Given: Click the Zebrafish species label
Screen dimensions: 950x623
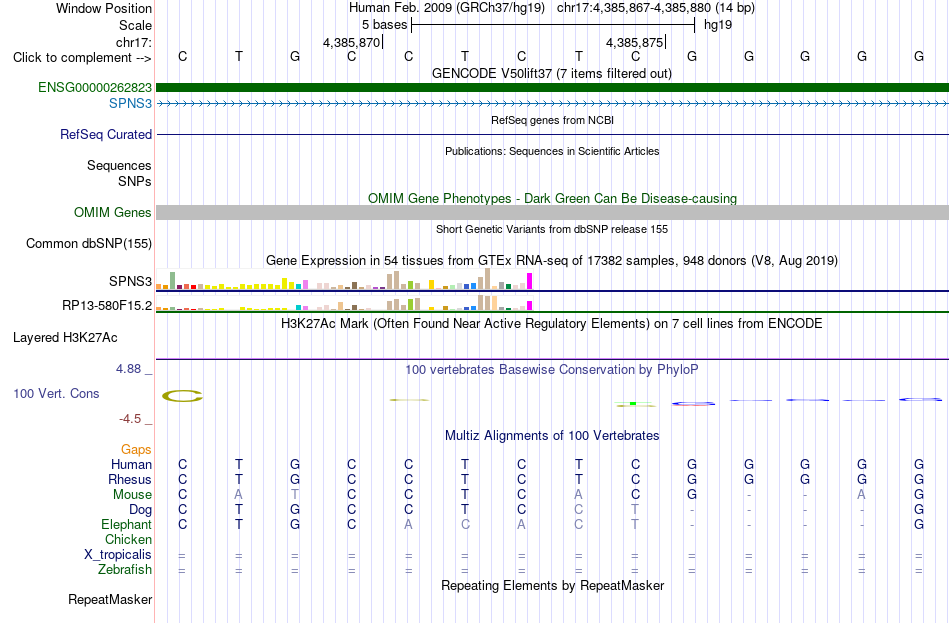Looking at the screenshot, I should click(x=125, y=570).
